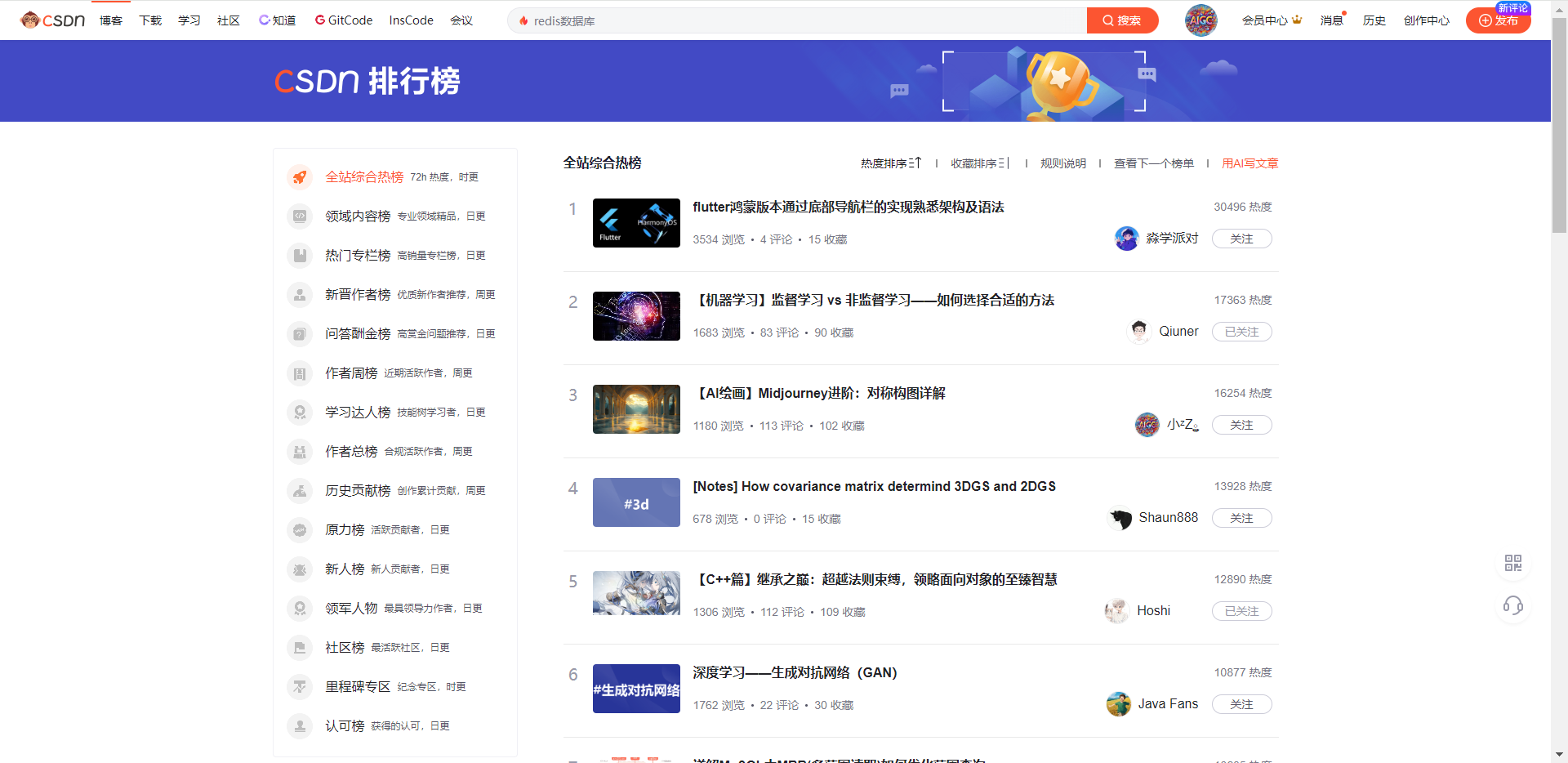Follow author 小zZ with 关注 button
This screenshot has height=763, width=1568.
[x=1241, y=425]
